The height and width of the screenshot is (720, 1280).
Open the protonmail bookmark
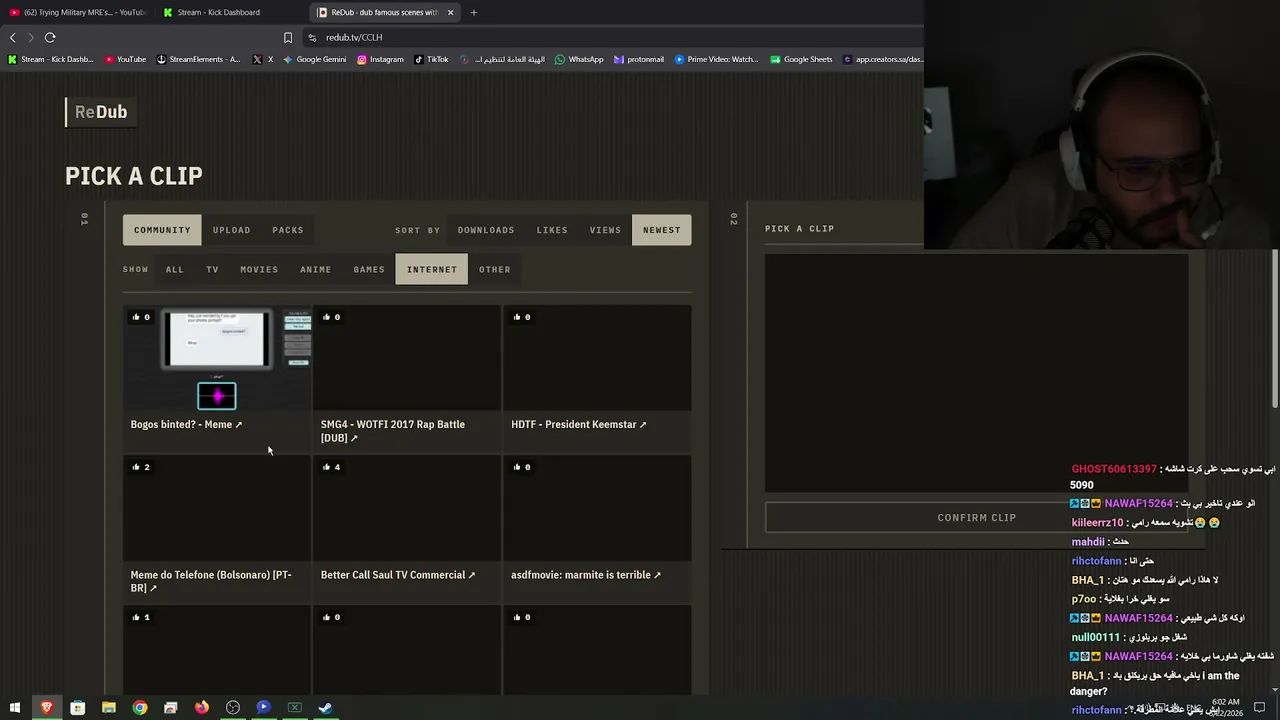639,59
